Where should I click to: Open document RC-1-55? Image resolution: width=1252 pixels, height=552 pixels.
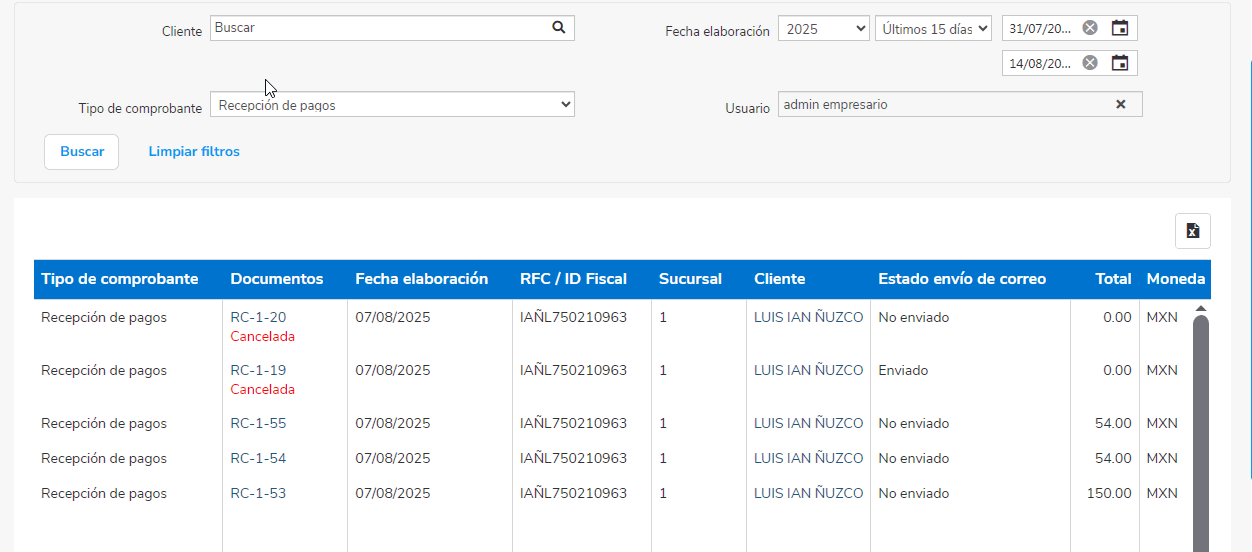[258, 423]
